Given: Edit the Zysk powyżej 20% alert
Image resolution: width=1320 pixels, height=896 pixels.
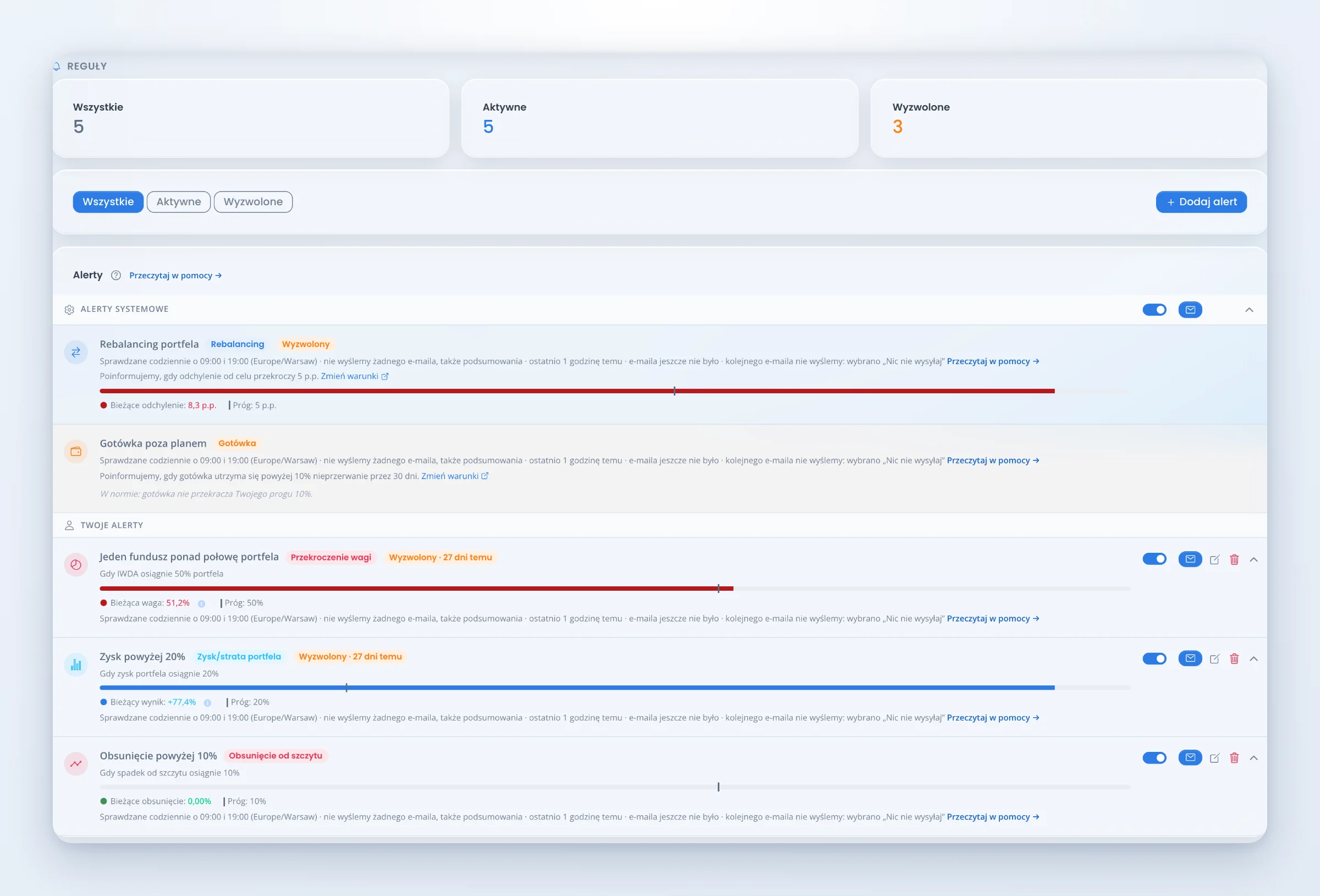Looking at the screenshot, I should (1214, 659).
